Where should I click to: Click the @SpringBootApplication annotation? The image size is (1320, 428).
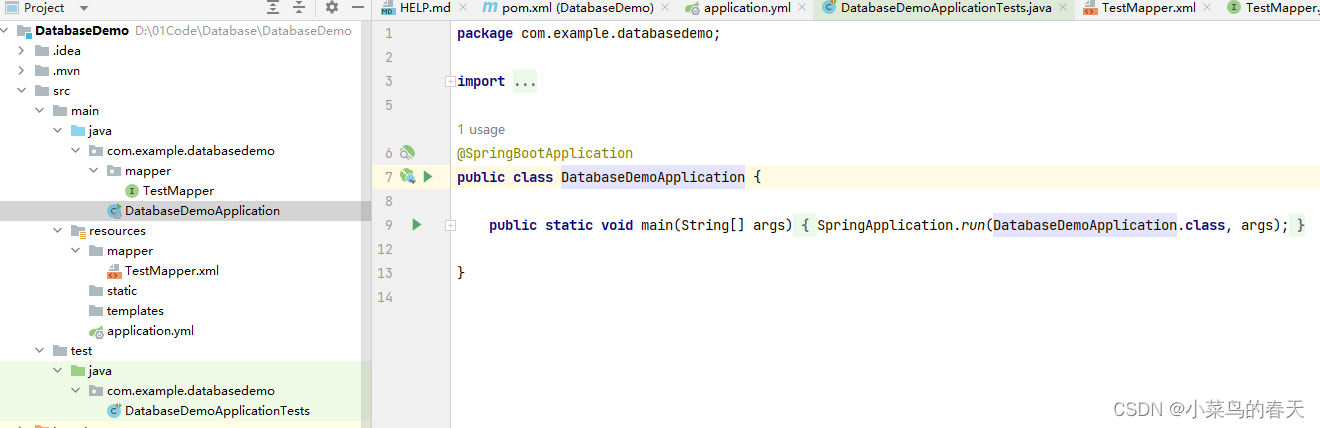pyautogui.click(x=545, y=153)
